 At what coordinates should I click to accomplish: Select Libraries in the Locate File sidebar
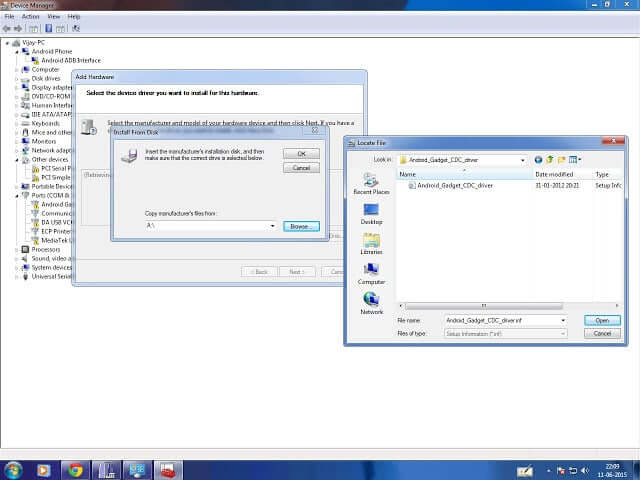click(x=371, y=244)
